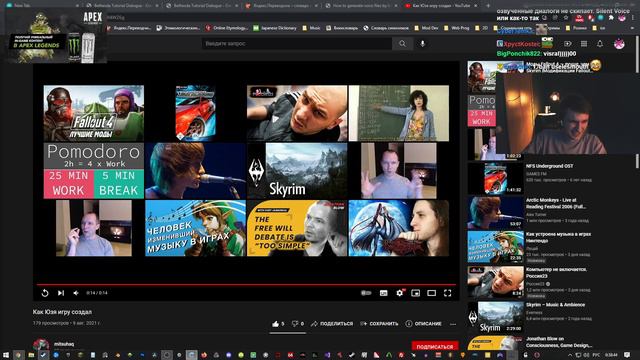Open the player settings gear
The image size is (640, 360).
pyautogui.click(x=400, y=293)
